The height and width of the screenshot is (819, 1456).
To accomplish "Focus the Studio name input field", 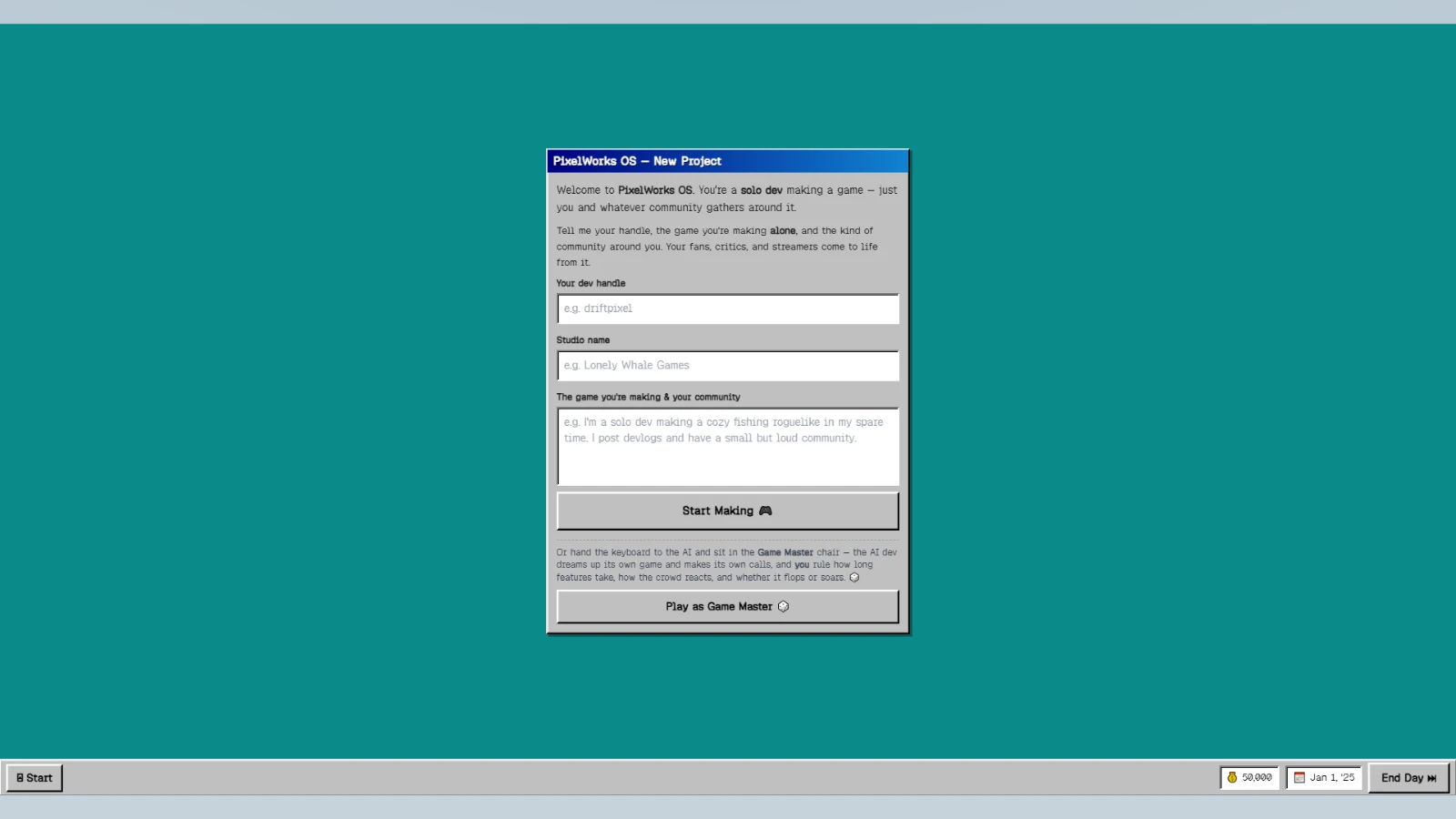I will [x=727, y=366].
